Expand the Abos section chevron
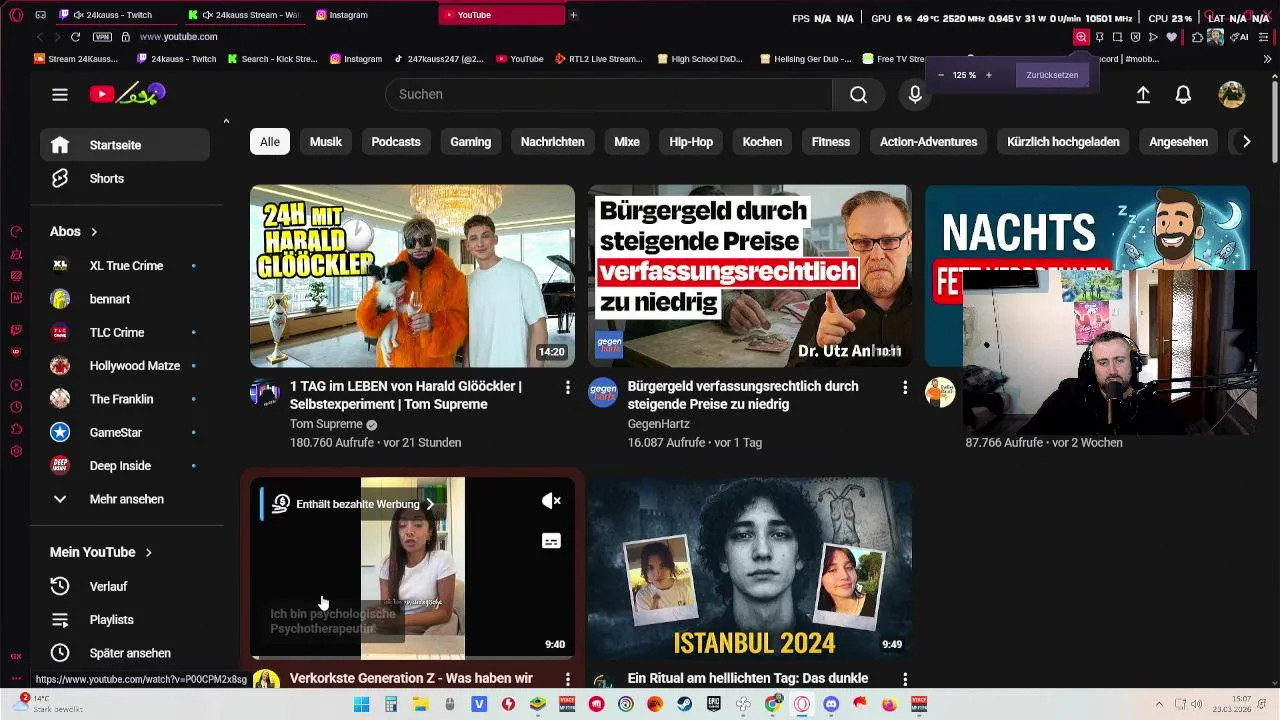Image resolution: width=1280 pixels, height=720 pixels. tap(94, 232)
